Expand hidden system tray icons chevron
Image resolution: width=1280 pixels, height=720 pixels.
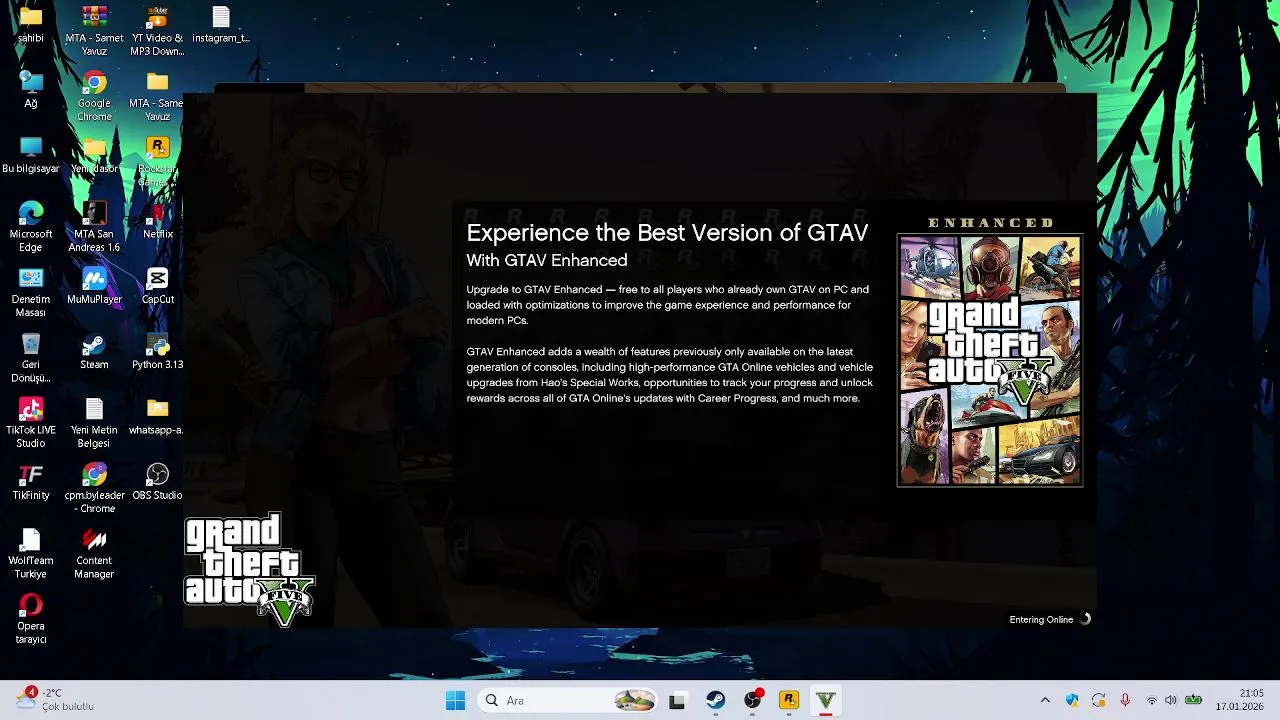pos(1045,701)
